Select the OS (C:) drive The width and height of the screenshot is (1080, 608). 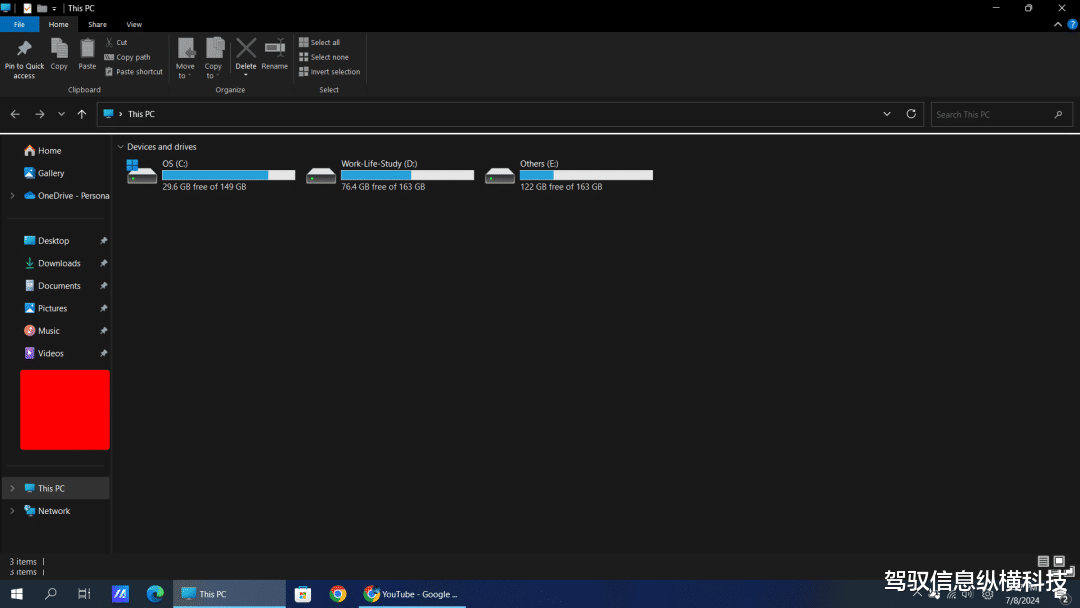pyautogui.click(x=211, y=175)
